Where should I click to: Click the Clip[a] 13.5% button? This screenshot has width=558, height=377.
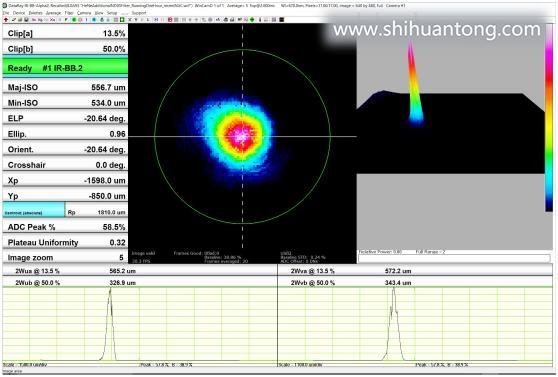[65, 33]
